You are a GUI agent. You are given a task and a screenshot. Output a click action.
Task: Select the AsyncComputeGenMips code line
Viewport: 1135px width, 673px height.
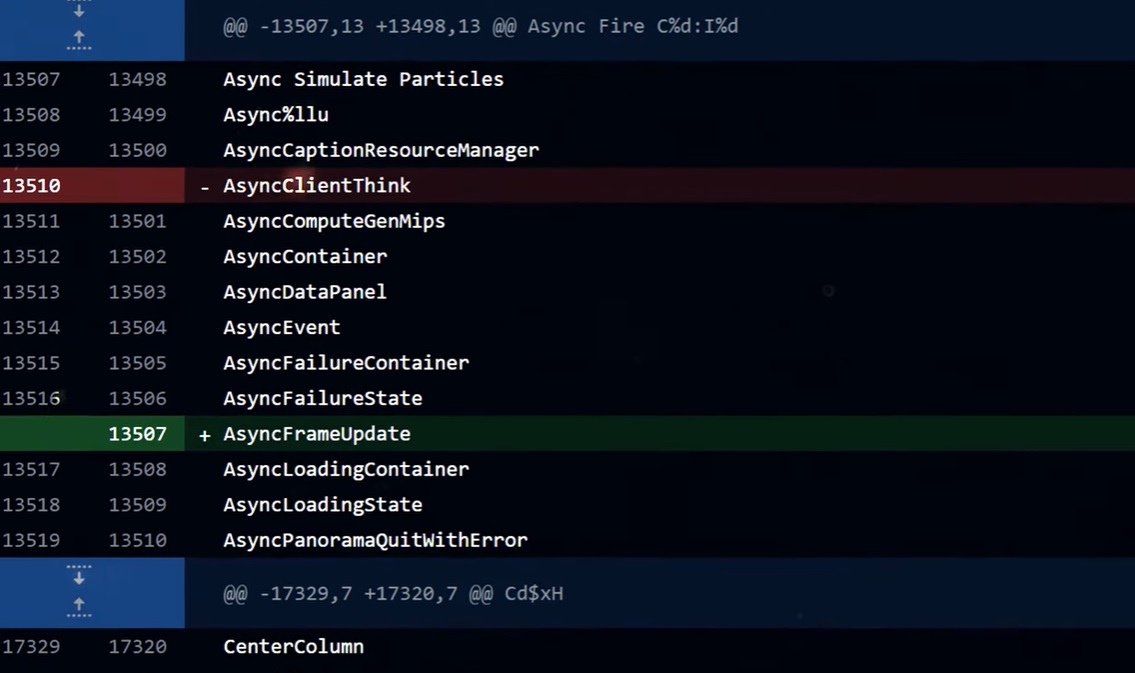[334, 221]
